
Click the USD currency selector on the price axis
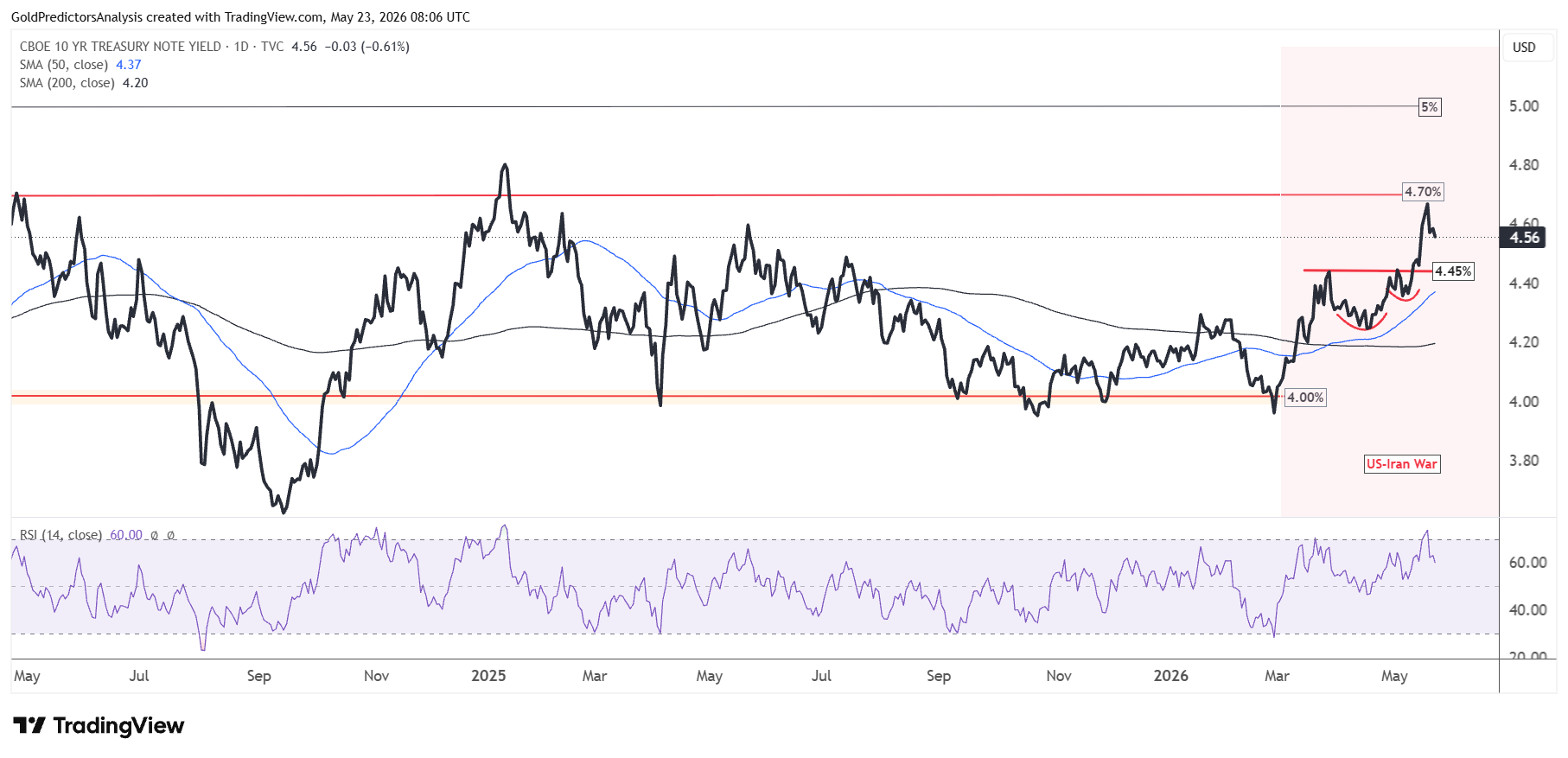pyautogui.click(x=1524, y=48)
